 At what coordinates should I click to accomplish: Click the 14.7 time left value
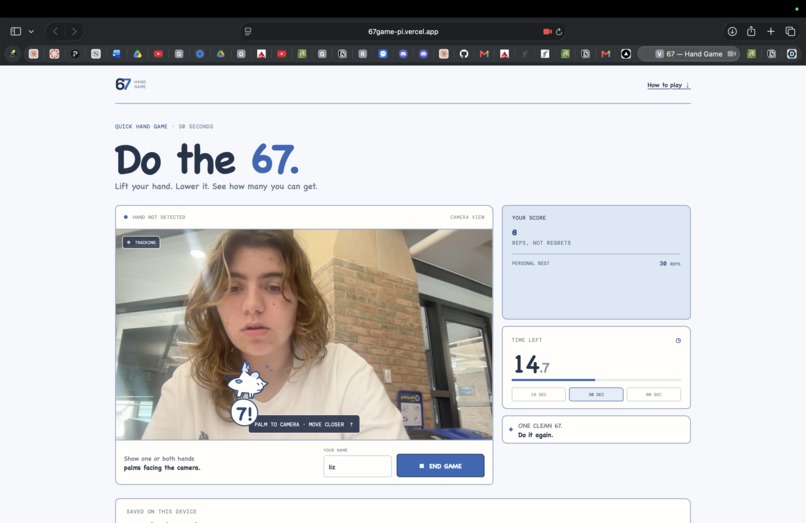(x=532, y=364)
